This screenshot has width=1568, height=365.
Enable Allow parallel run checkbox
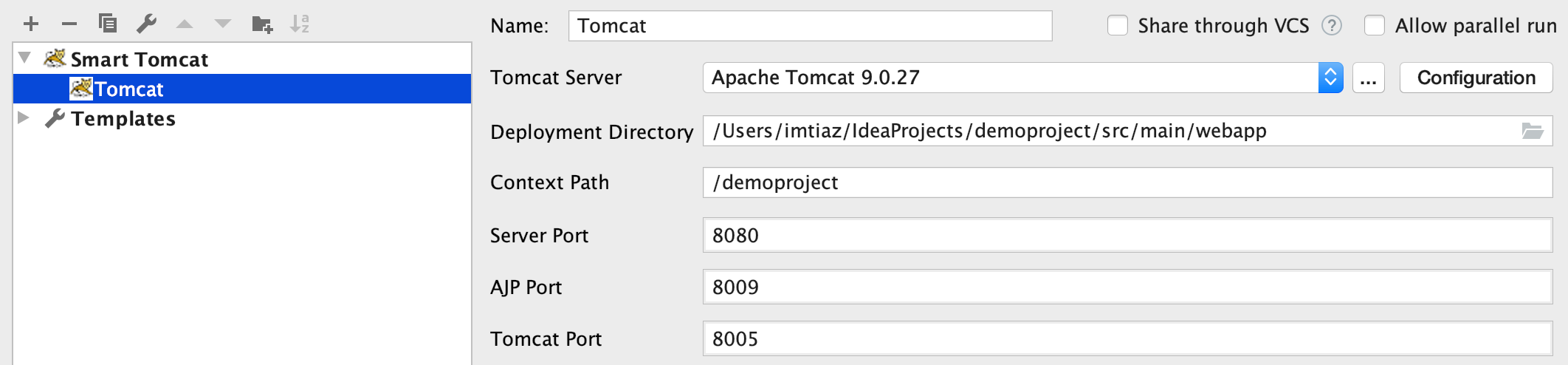pos(1375,26)
